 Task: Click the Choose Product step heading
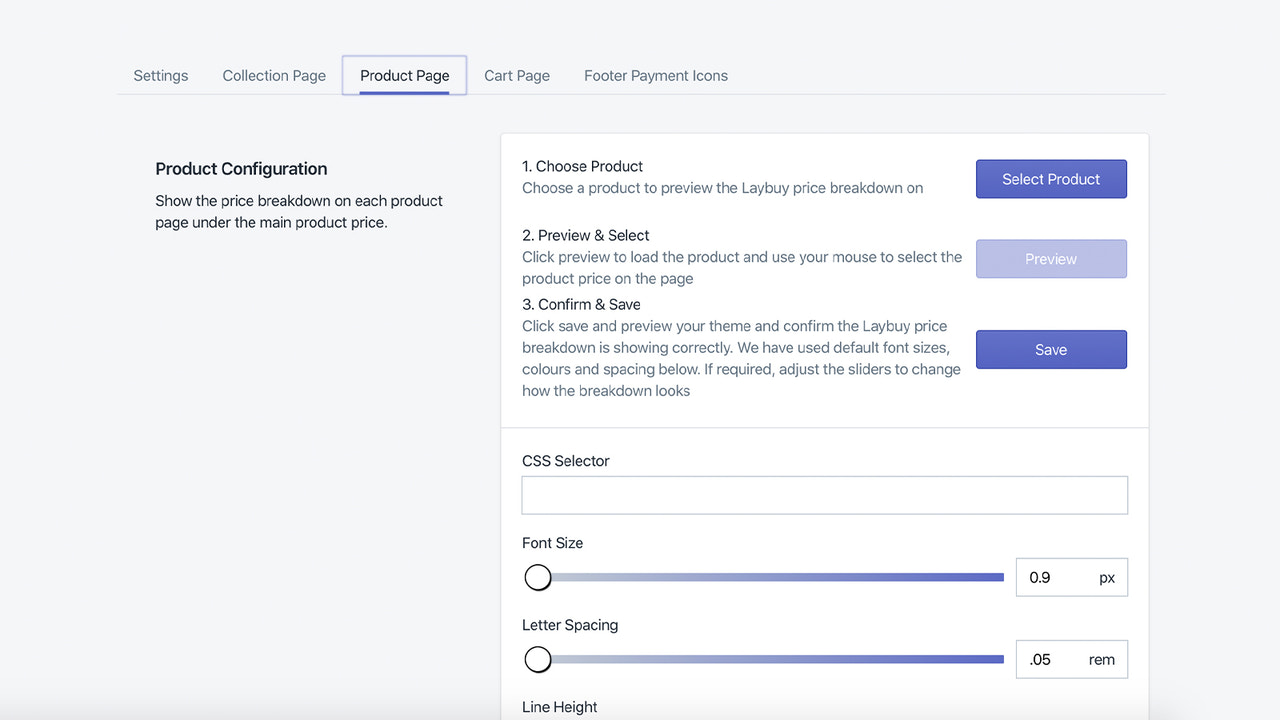point(583,165)
